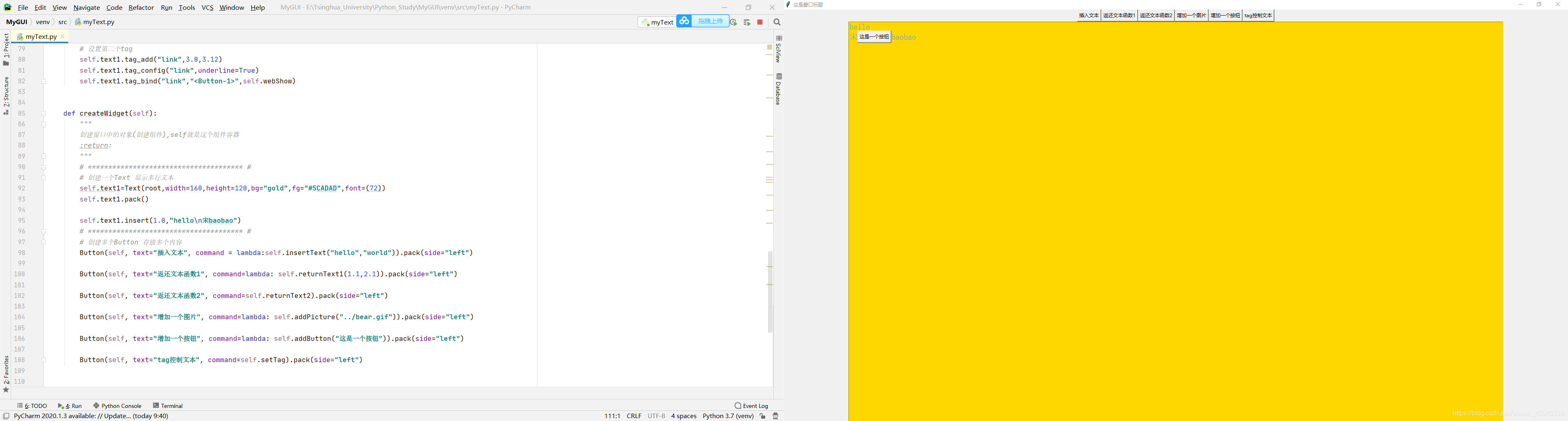Click venv breadcrumb in navigation bar
The height and width of the screenshot is (421, 1568).
42,22
